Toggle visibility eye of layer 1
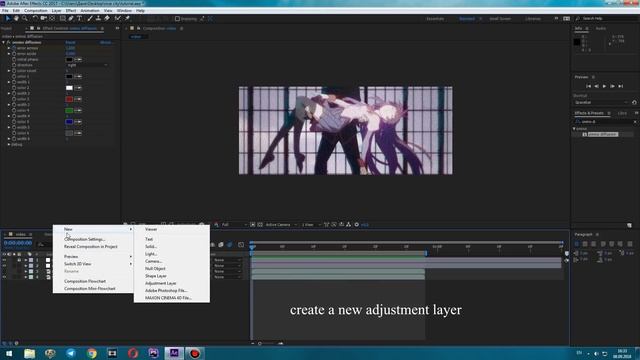The height and width of the screenshot is (360, 640). tap(4, 260)
